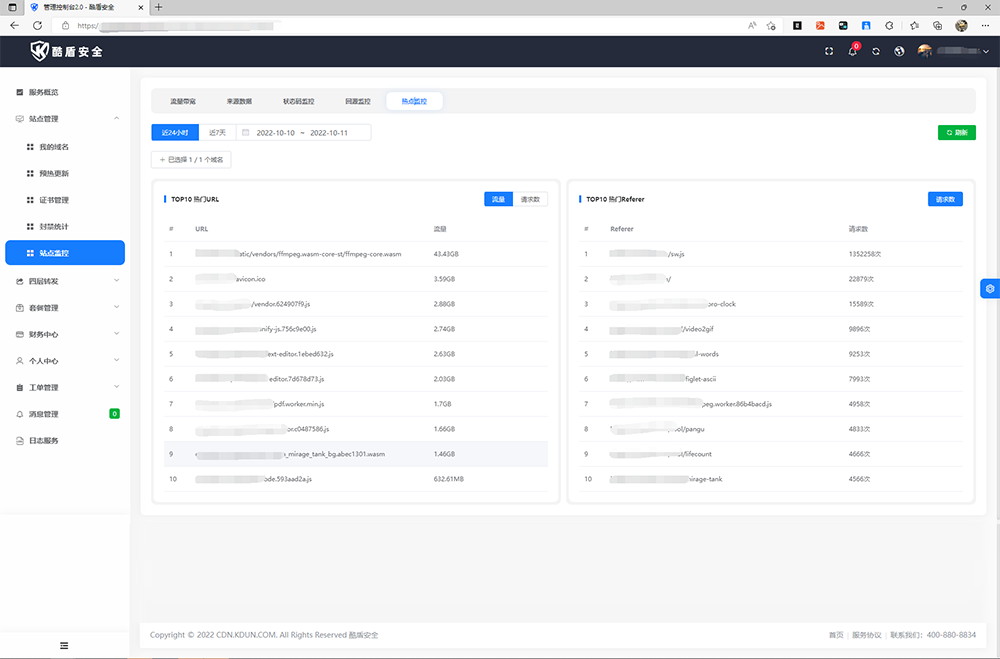Click the 服务概览 sidebar icon
1000x659 pixels.
point(20,93)
